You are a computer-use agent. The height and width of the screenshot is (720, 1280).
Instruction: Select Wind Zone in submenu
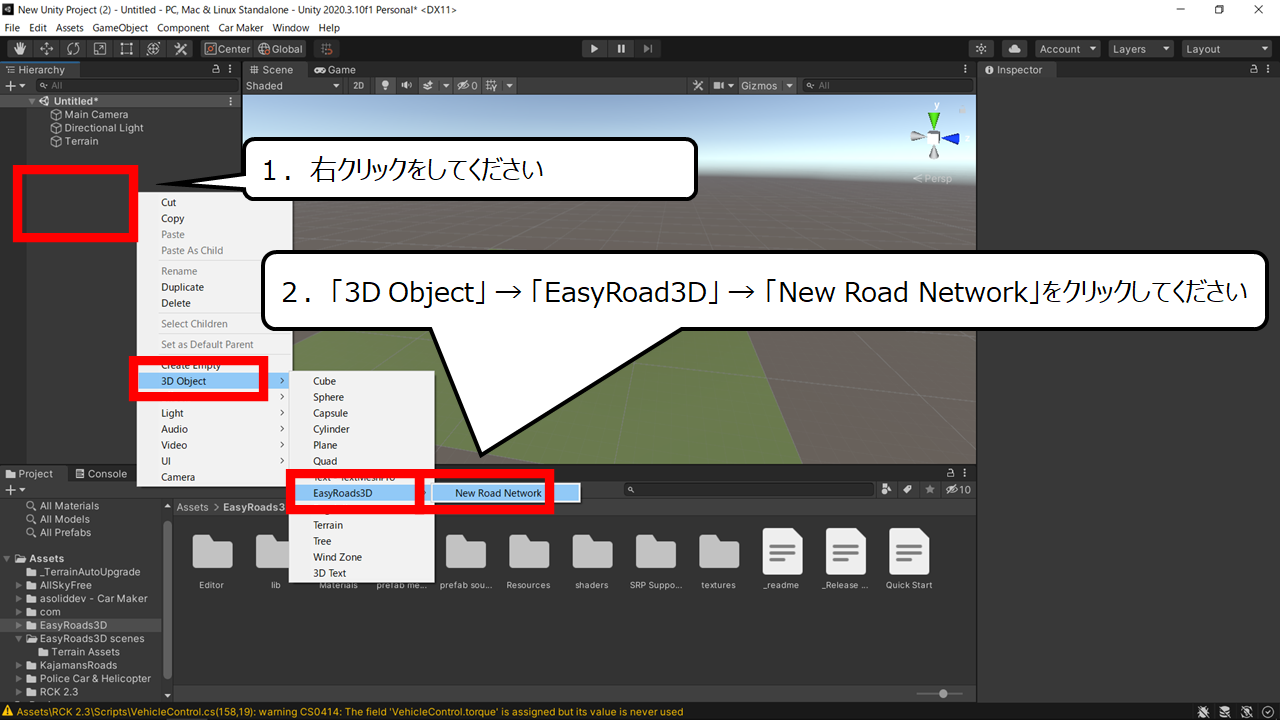click(x=337, y=557)
